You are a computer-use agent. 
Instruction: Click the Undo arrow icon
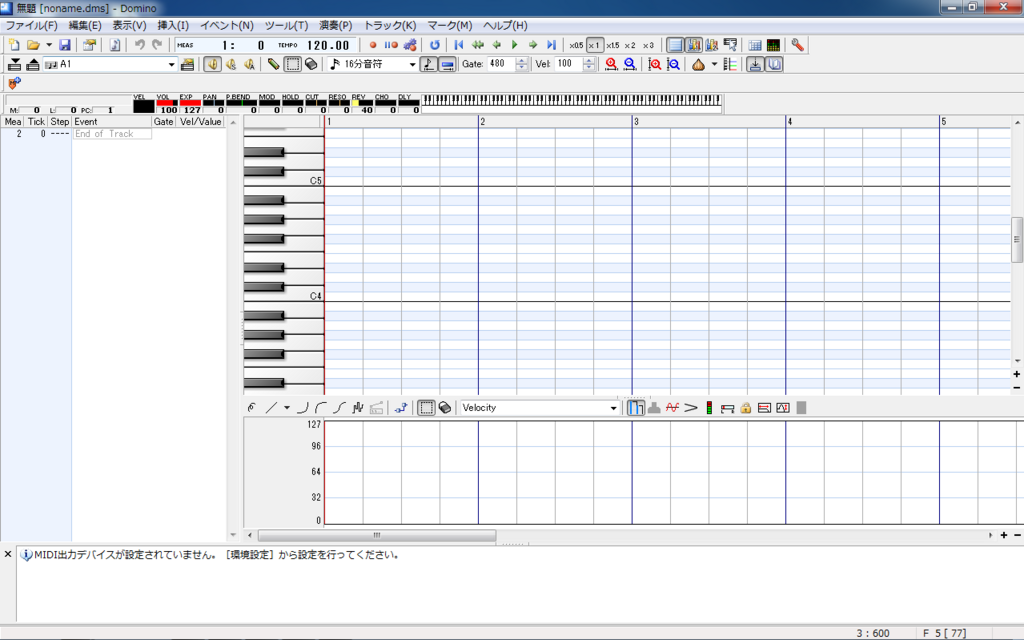(139, 45)
